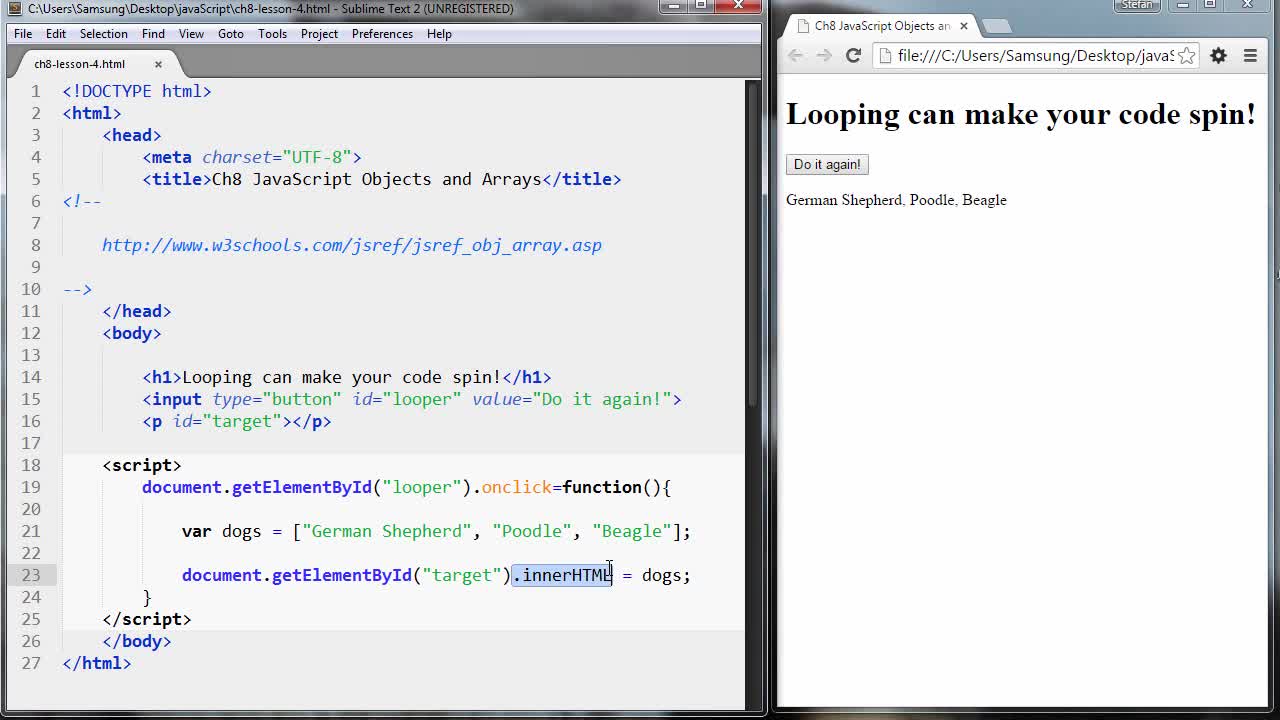Viewport: 1280px width, 720px height.
Task: Bookmark this page with the star icon
Action: tap(1186, 56)
